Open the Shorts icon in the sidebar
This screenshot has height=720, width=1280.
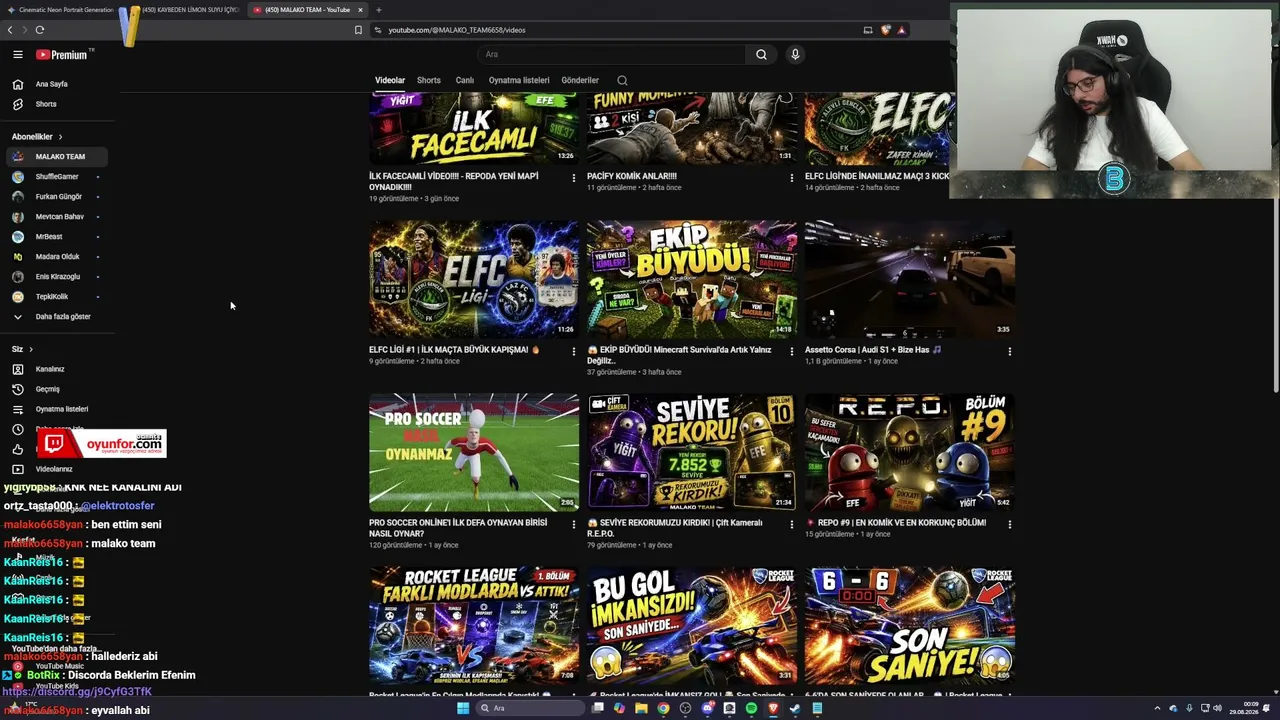click(x=17, y=104)
